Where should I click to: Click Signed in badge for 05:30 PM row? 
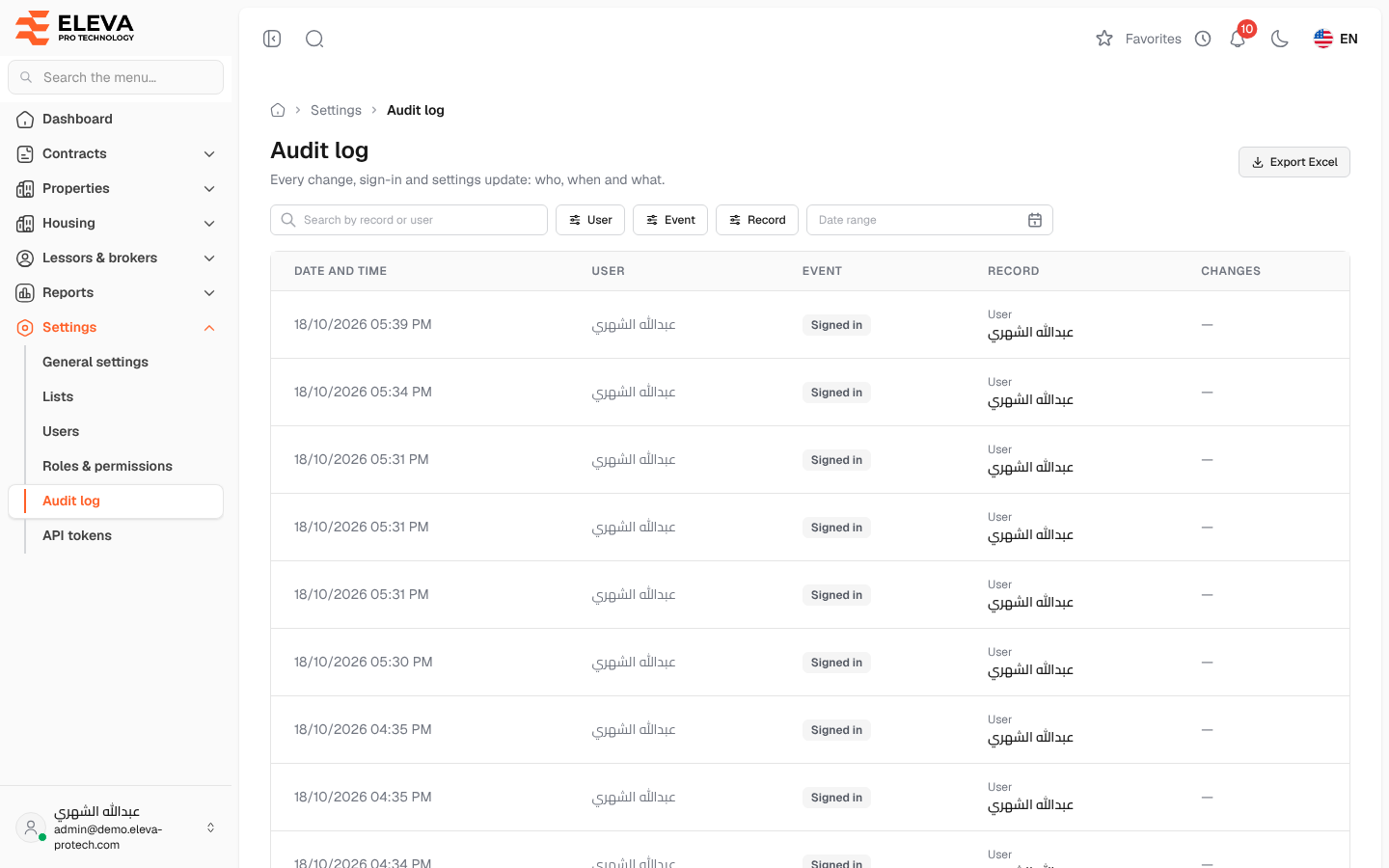[x=836, y=663]
